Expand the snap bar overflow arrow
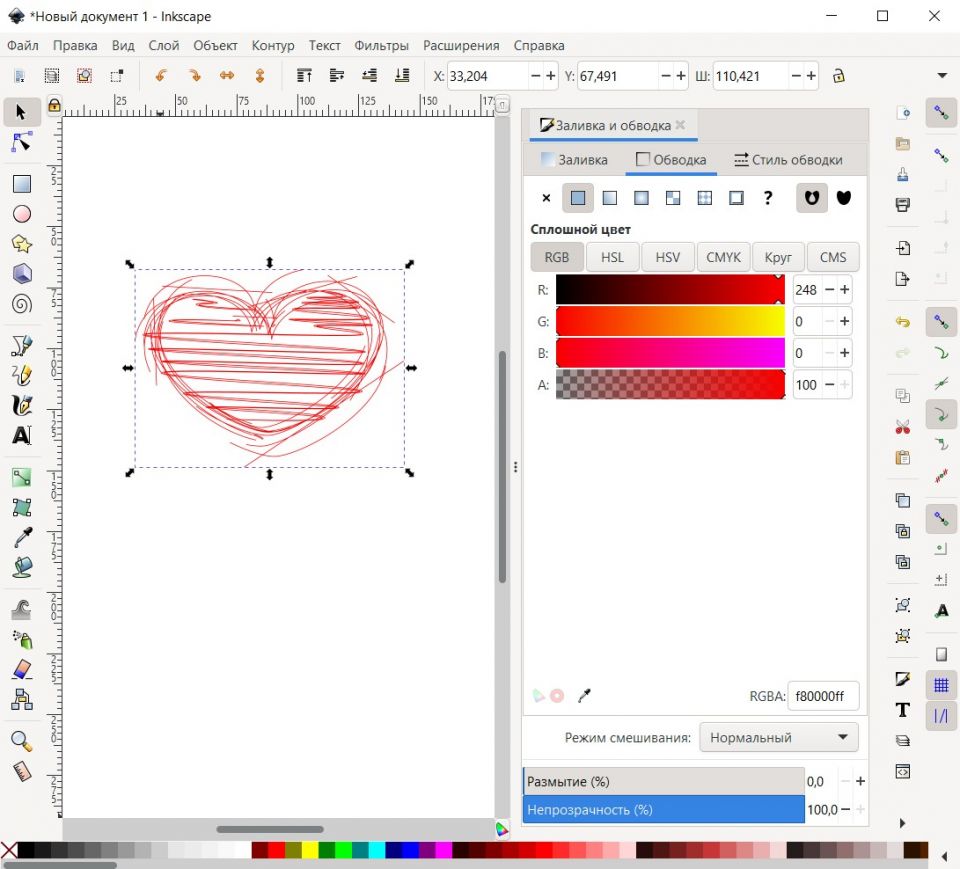 click(902, 823)
